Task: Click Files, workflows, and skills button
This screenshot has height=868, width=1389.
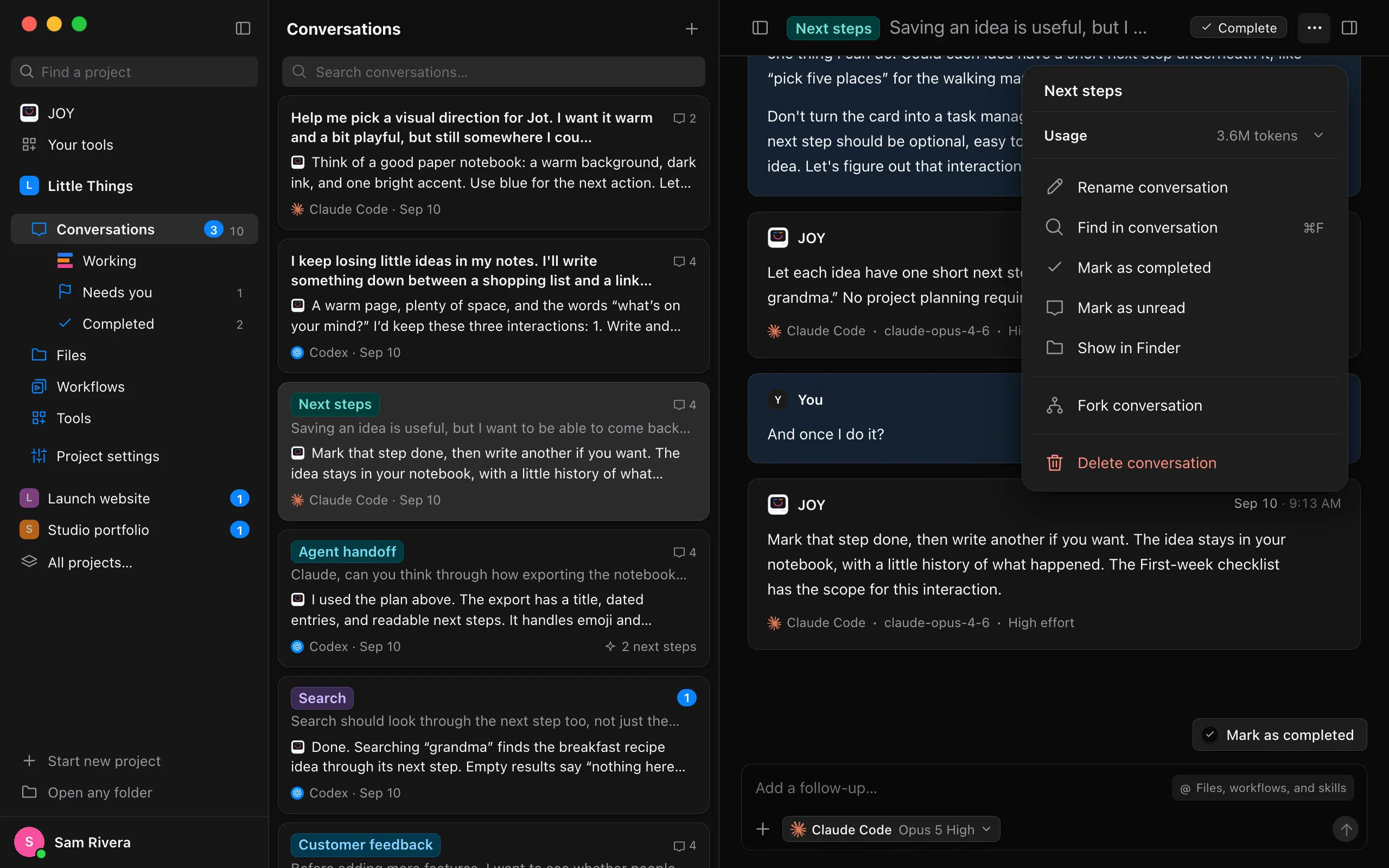Action: 1262,788
